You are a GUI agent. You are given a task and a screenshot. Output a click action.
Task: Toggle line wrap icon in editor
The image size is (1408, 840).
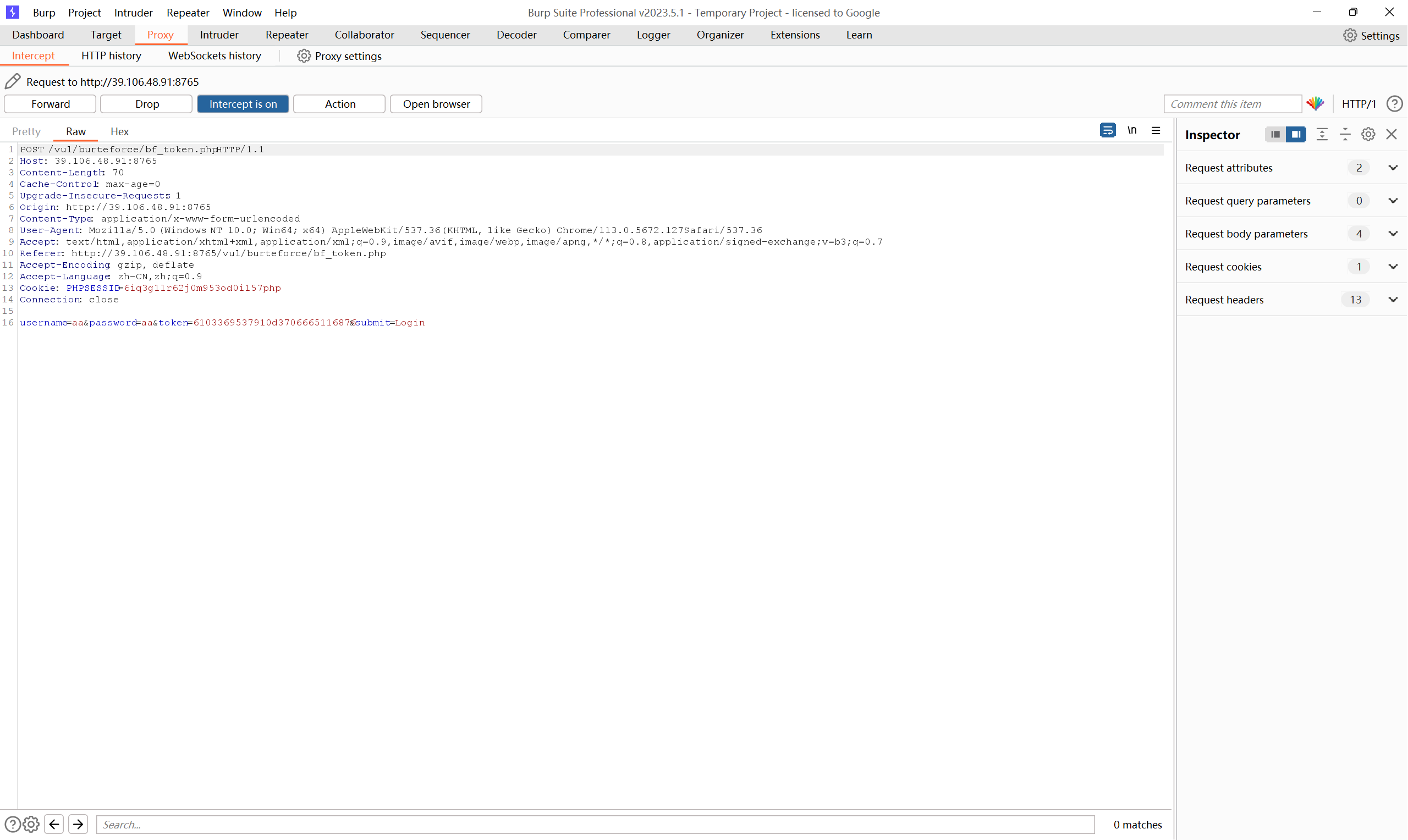[x=1107, y=131]
